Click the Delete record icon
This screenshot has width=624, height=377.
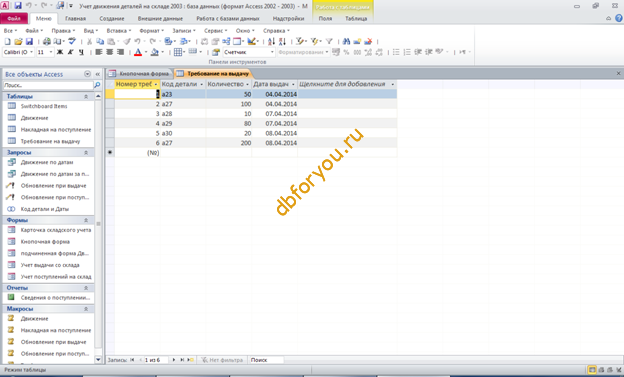coord(368,41)
